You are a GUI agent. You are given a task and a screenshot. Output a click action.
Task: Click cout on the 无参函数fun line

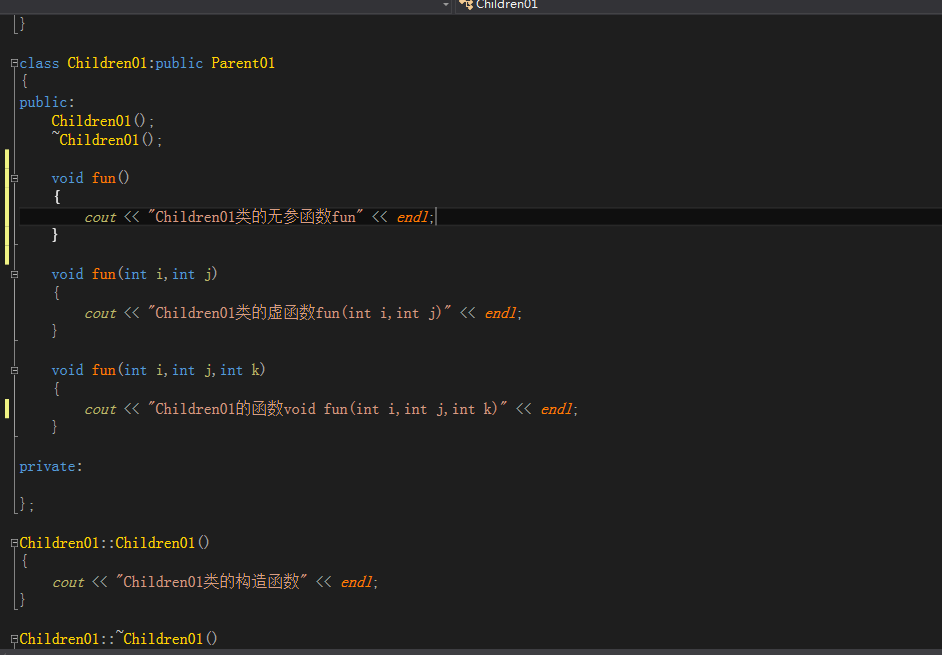100,218
